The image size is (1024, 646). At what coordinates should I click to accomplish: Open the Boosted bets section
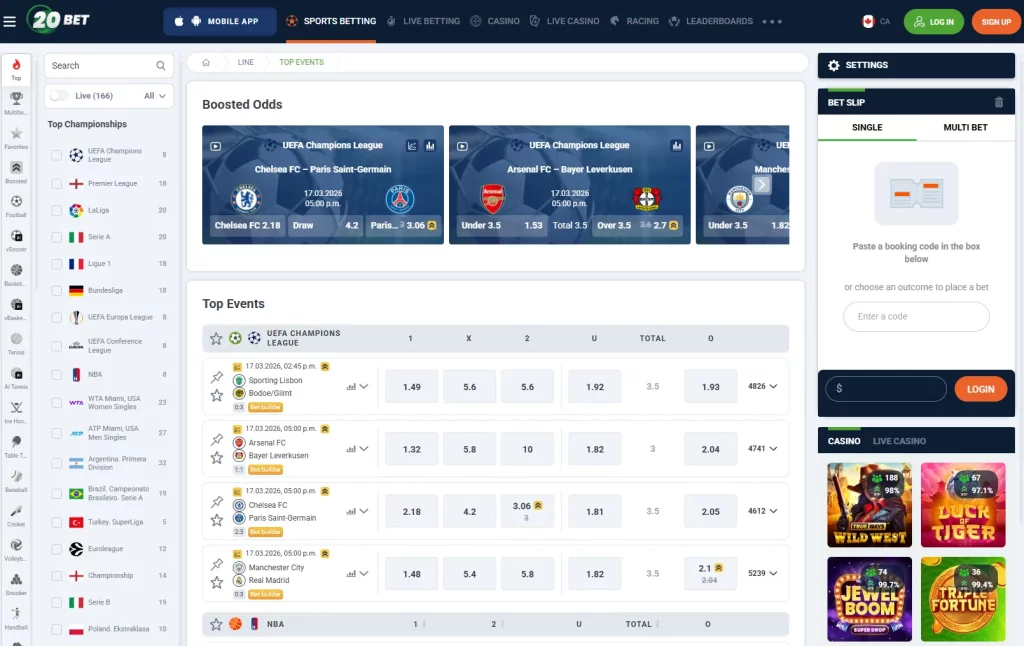point(15,165)
